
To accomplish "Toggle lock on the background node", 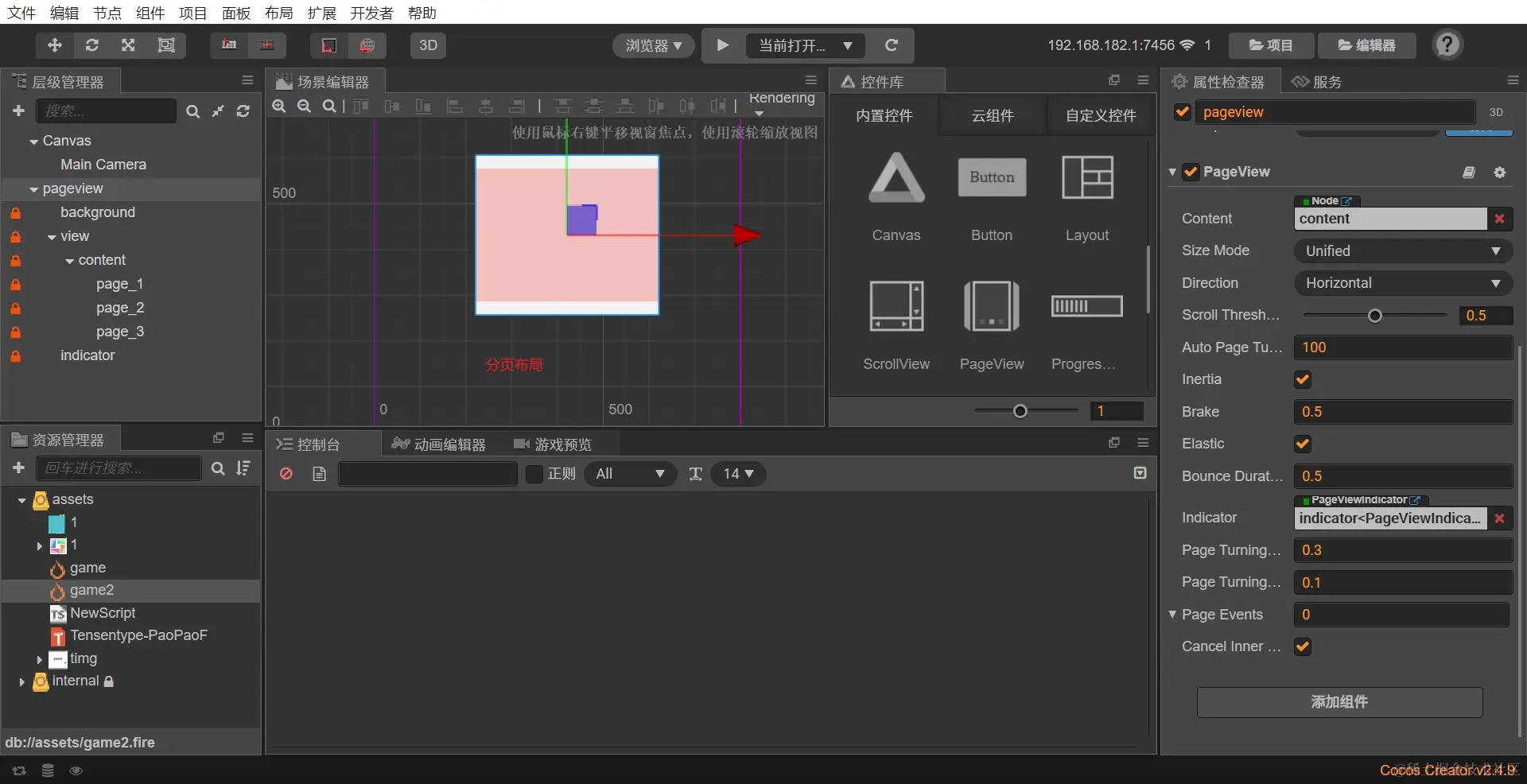I will [x=15, y=213].
